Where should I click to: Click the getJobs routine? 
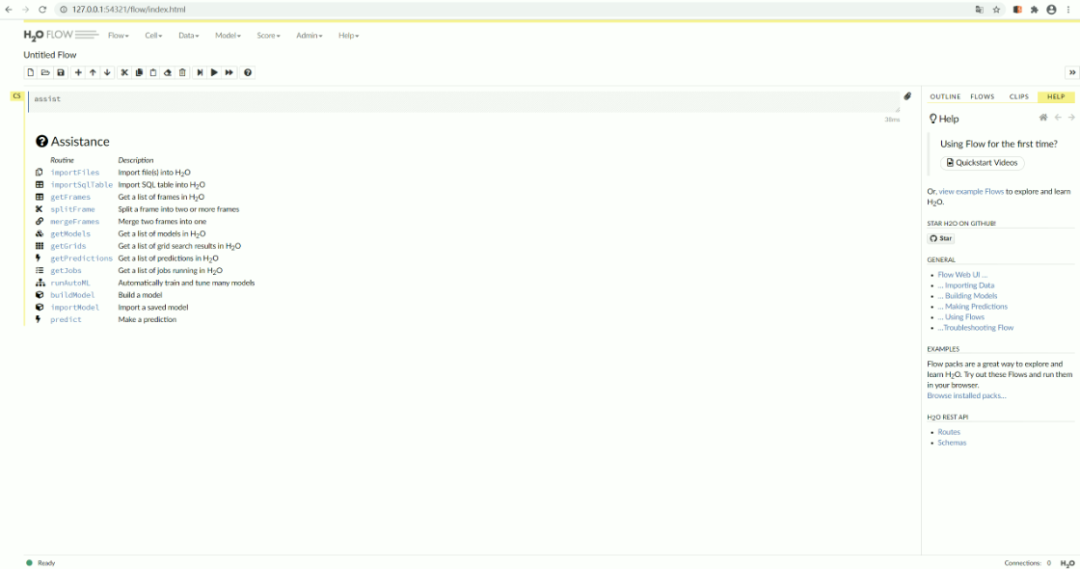[x=65, y=271]
